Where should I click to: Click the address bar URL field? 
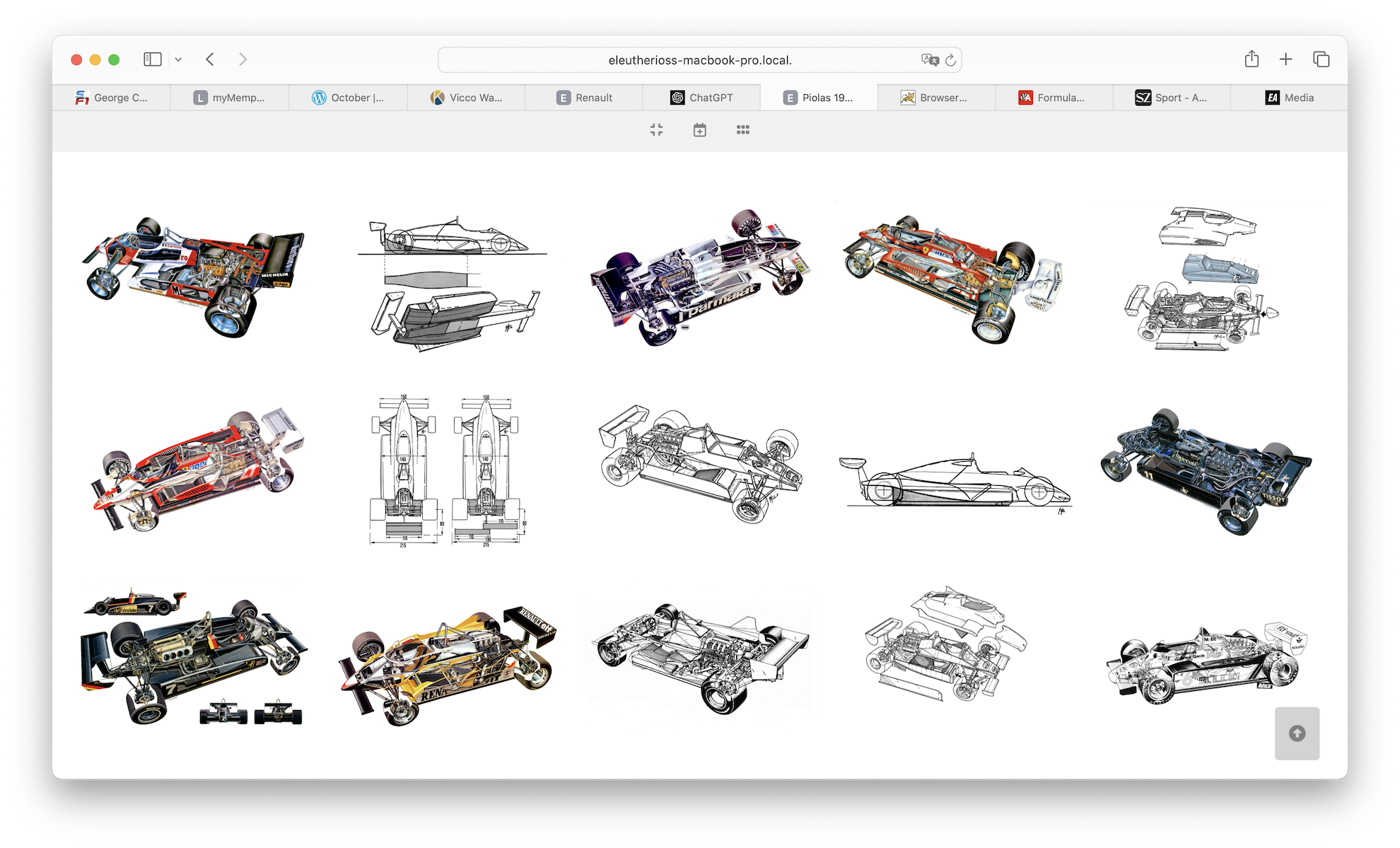click(x=699, y=60)
